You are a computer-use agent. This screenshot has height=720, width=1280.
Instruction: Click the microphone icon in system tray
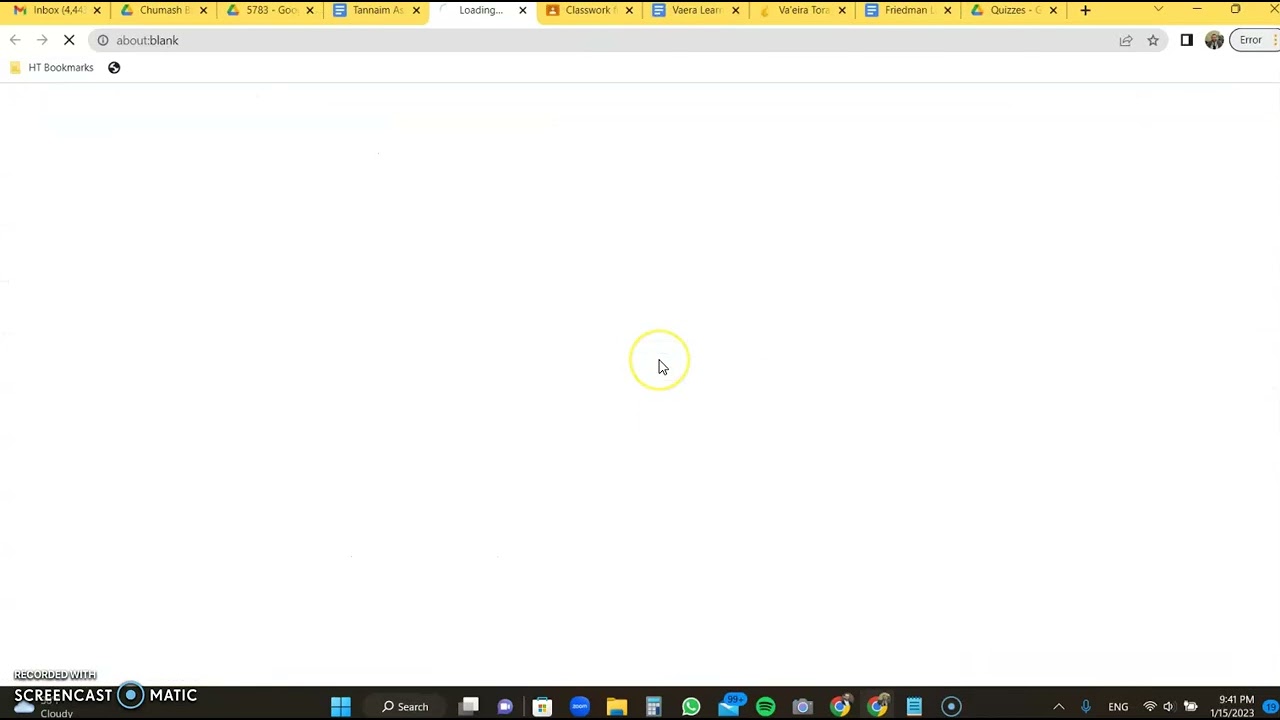coord(1086,707)
